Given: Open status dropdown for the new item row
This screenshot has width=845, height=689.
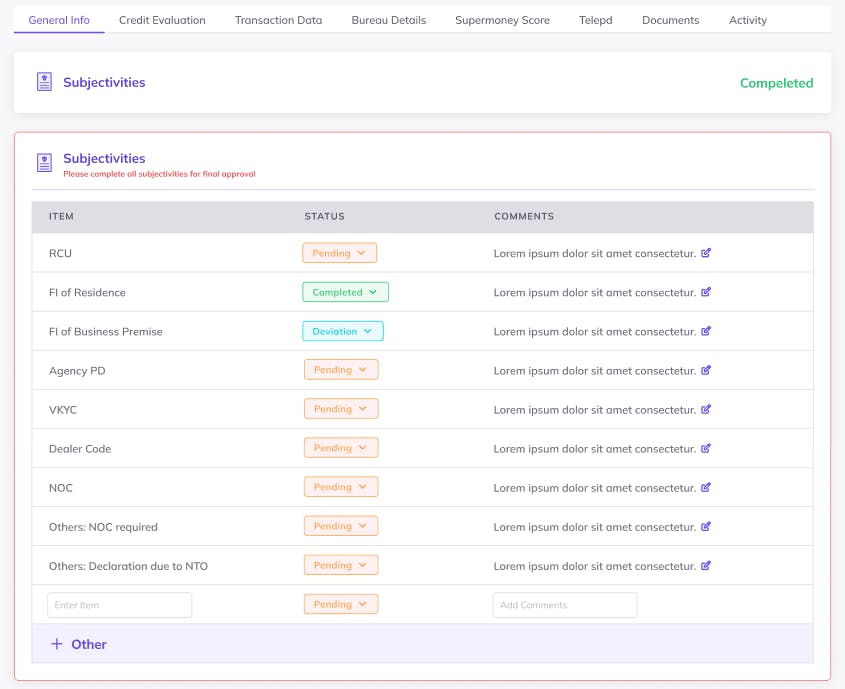Looking at the screenshot, I should coord(341,604).
